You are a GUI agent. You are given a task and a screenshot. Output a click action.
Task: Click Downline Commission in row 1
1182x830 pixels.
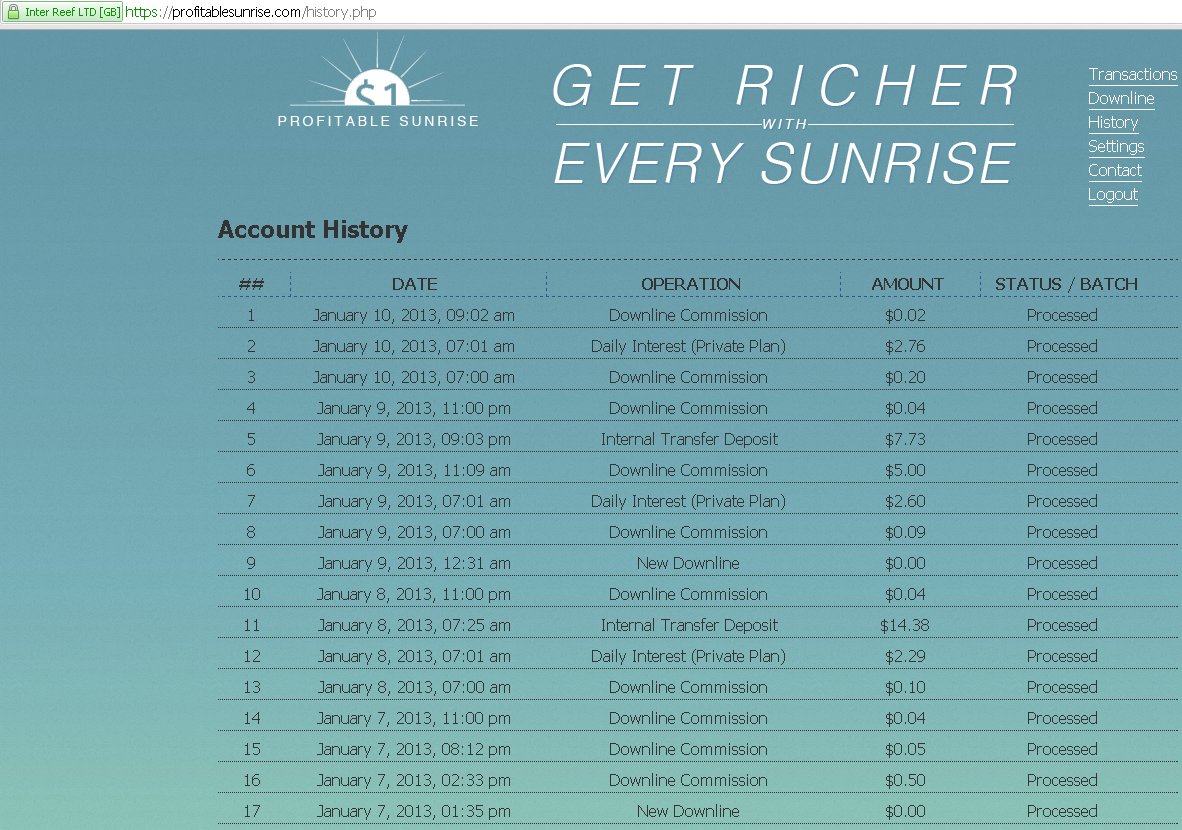pyautogui.click(x=687, y=315)
